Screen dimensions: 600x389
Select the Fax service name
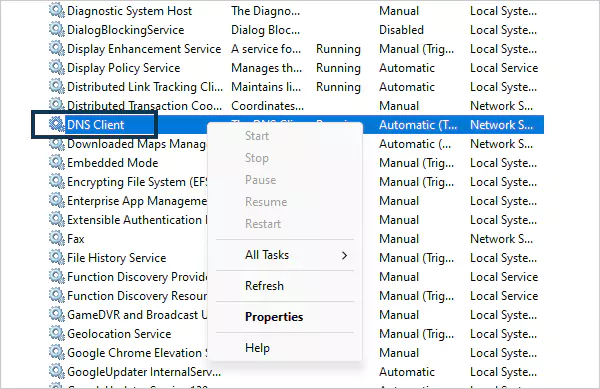76,239
